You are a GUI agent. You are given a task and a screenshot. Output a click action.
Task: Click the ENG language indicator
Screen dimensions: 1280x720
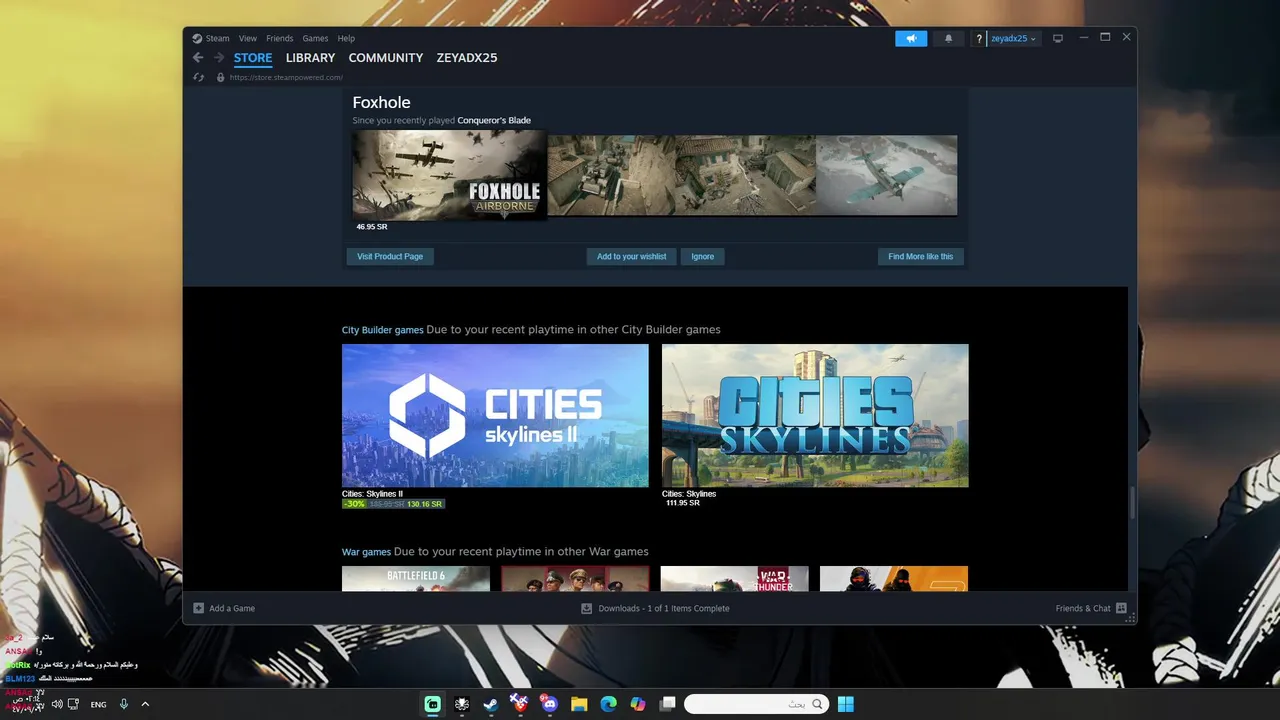(98, 704)
